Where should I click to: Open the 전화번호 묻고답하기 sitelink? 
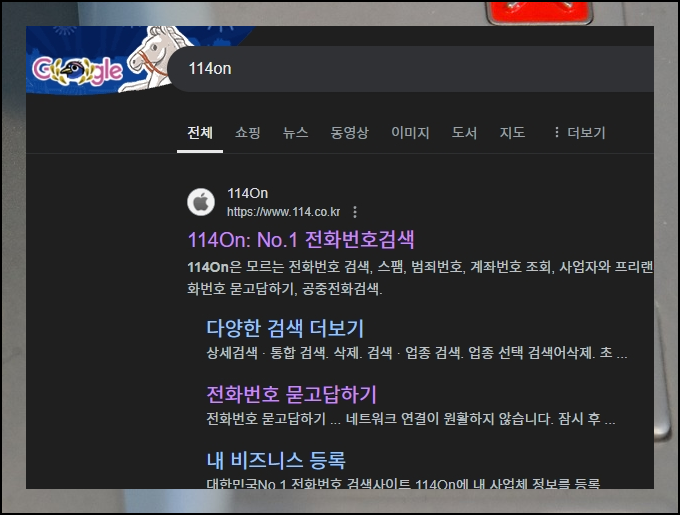pos(291,394)
